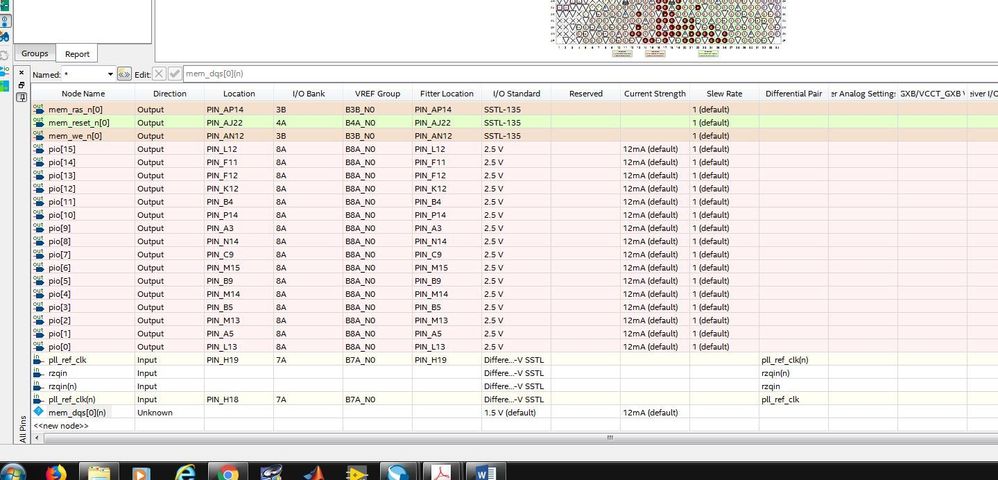Click output pin icon of pio[8]
Viewport: 998px width, 480px height.
(x=39, y=241)
